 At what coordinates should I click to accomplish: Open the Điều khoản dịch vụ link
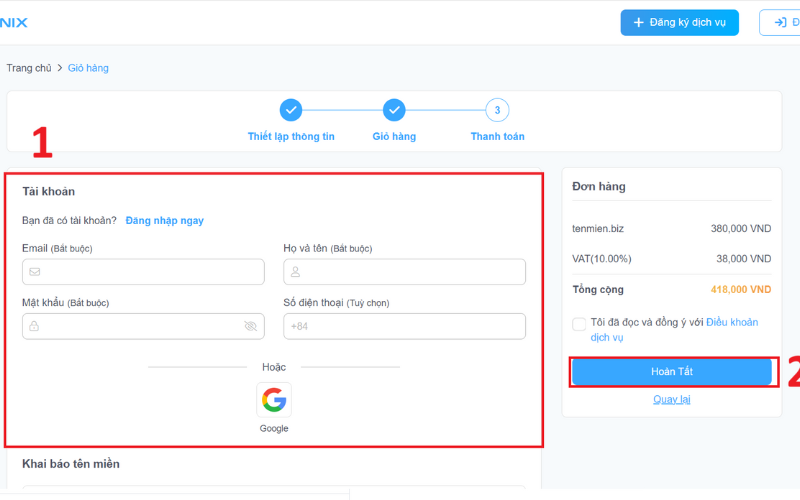[731, 322]
